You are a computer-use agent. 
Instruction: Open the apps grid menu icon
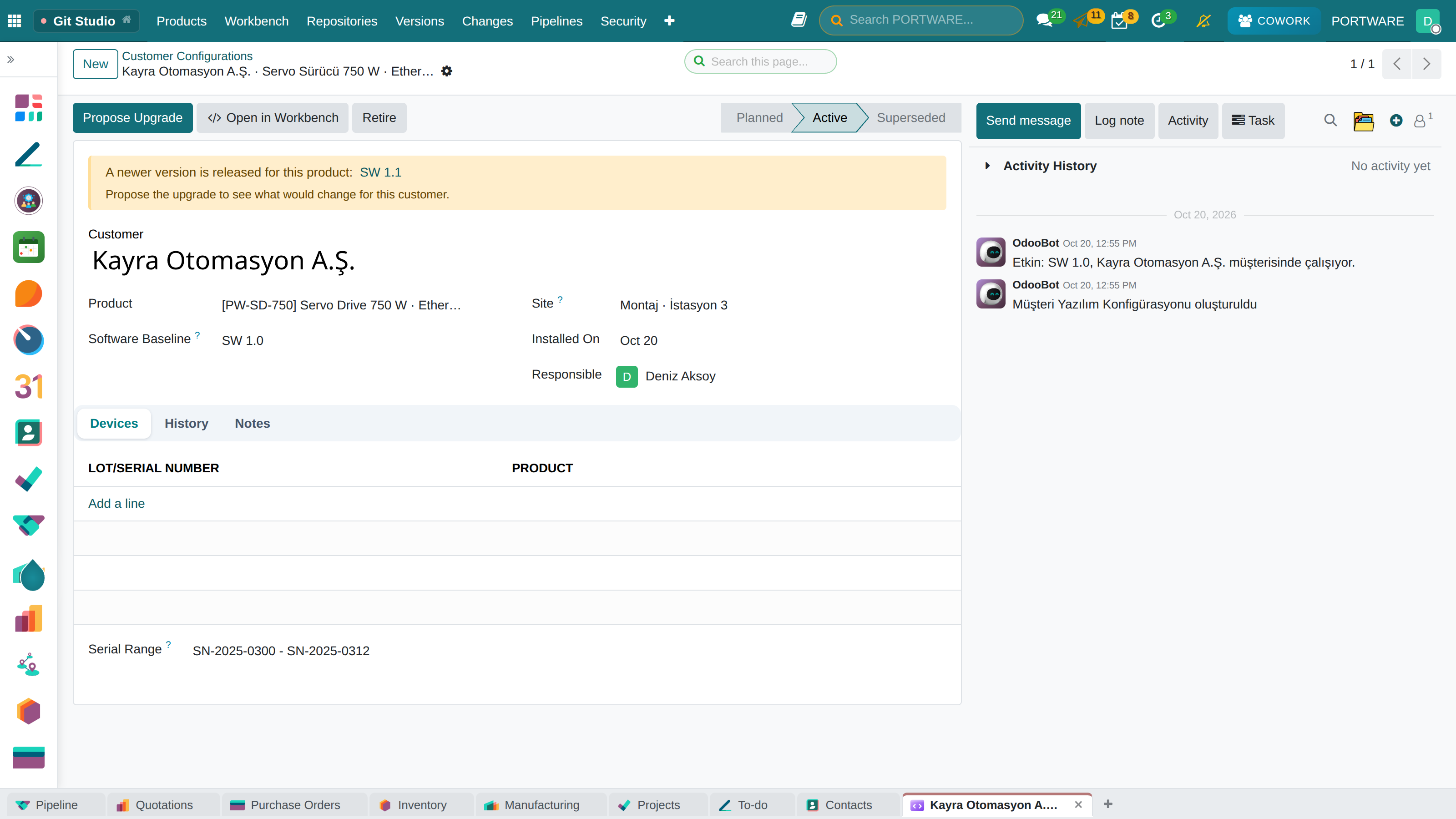[15, 21]
